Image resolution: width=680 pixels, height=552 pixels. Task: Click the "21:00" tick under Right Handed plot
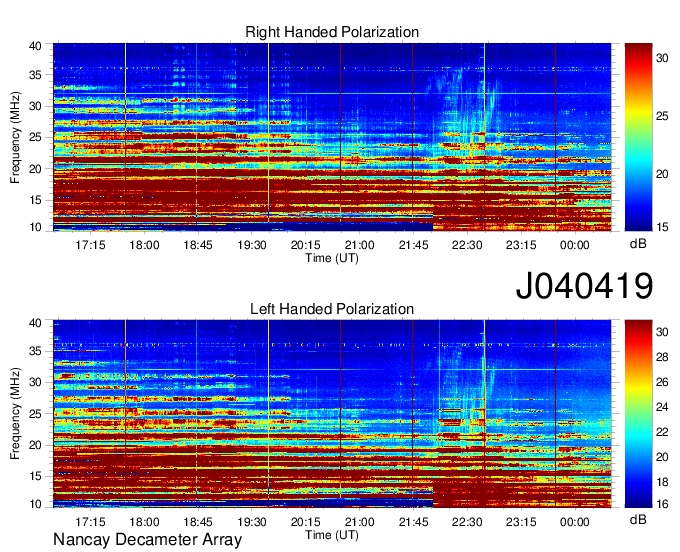tap(359, 245)
